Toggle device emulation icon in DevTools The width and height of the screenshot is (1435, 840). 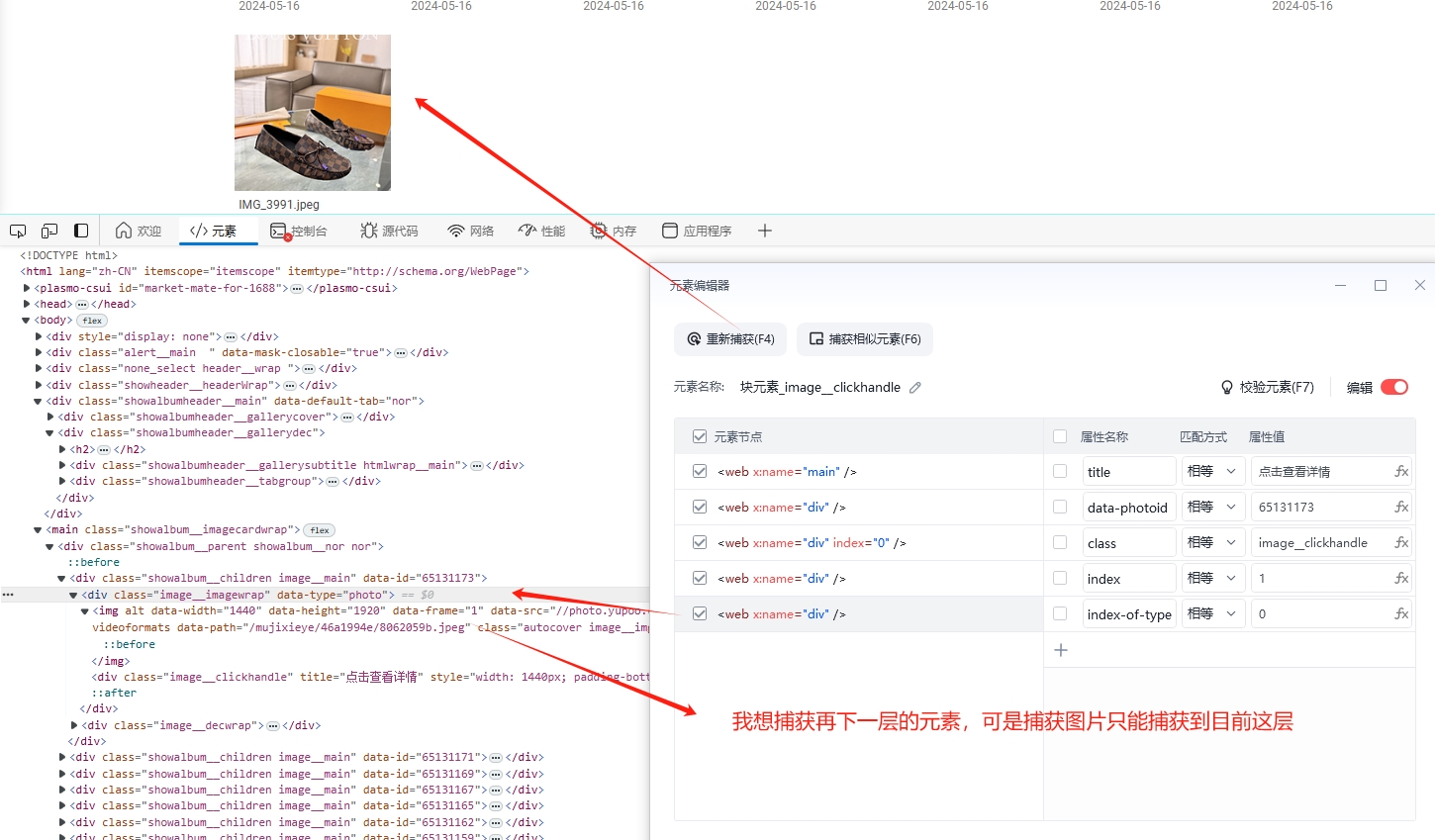[49, 231]
